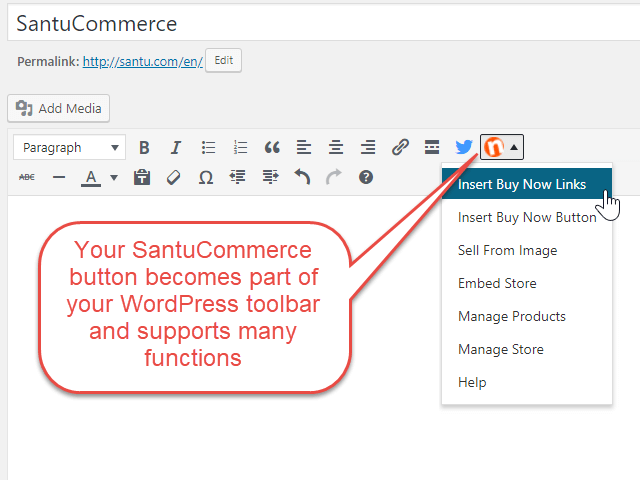
Task: Align text right
Action: click(368, 147)
